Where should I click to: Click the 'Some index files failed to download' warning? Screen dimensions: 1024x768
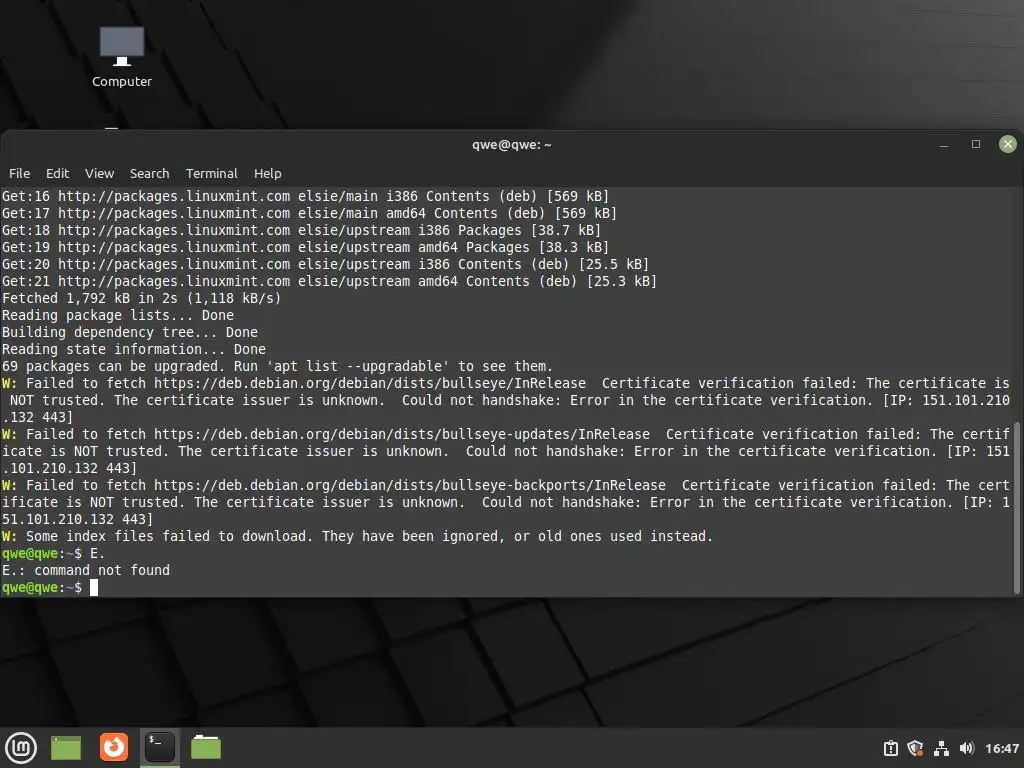coord(357,536)
